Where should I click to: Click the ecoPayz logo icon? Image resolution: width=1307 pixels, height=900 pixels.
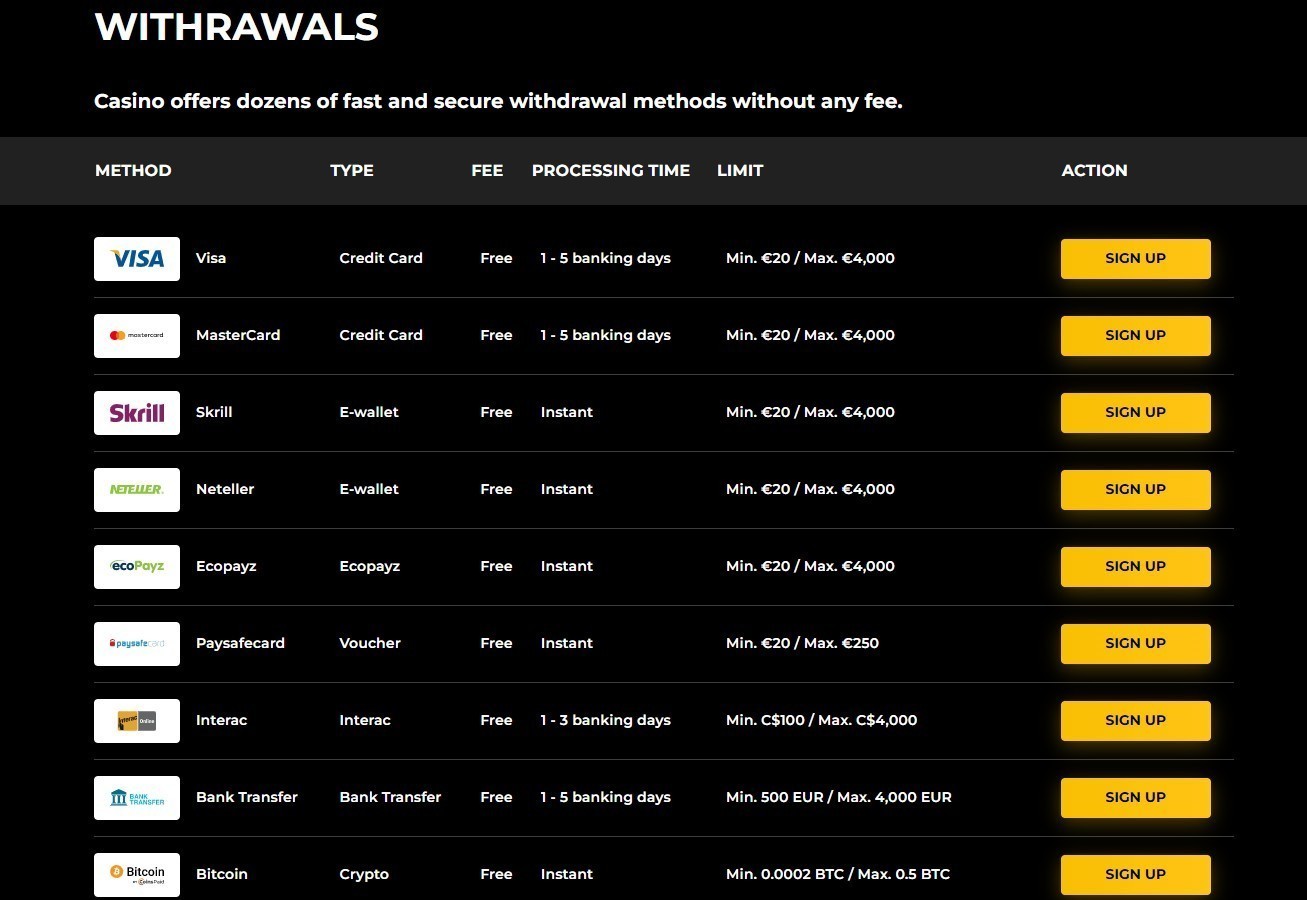137,567
